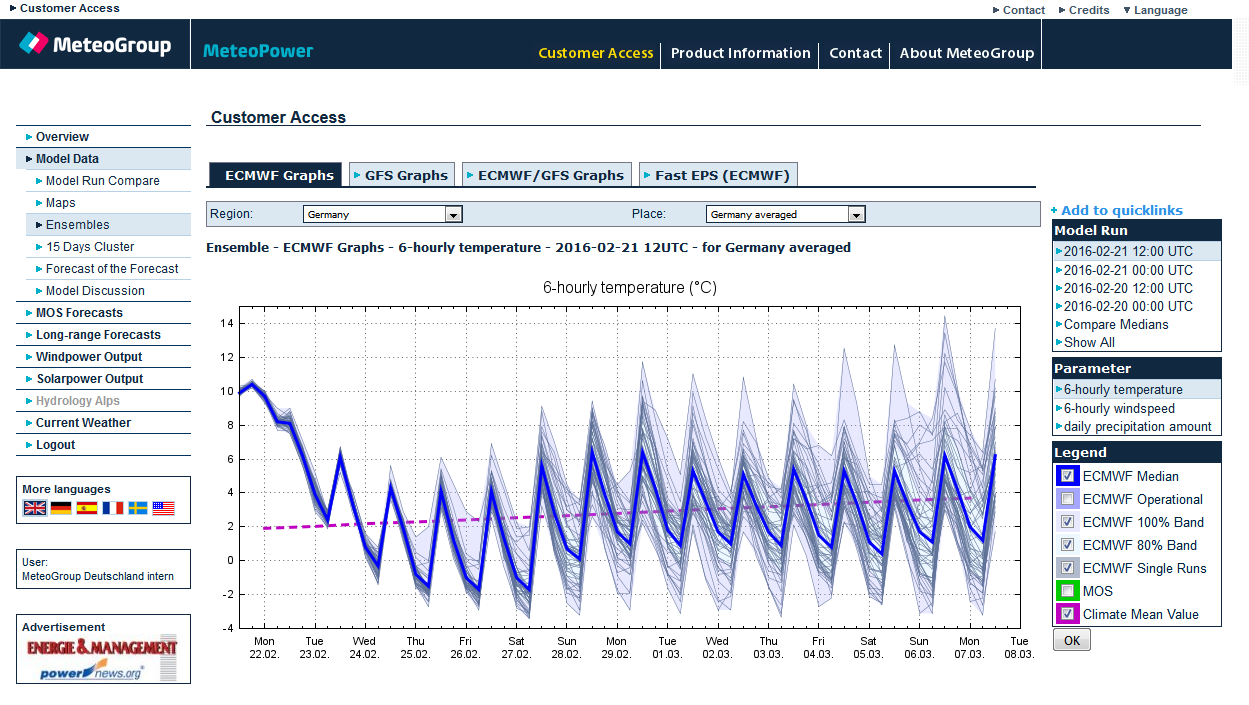Switch to GFS Graphs tab

(400, 175)
